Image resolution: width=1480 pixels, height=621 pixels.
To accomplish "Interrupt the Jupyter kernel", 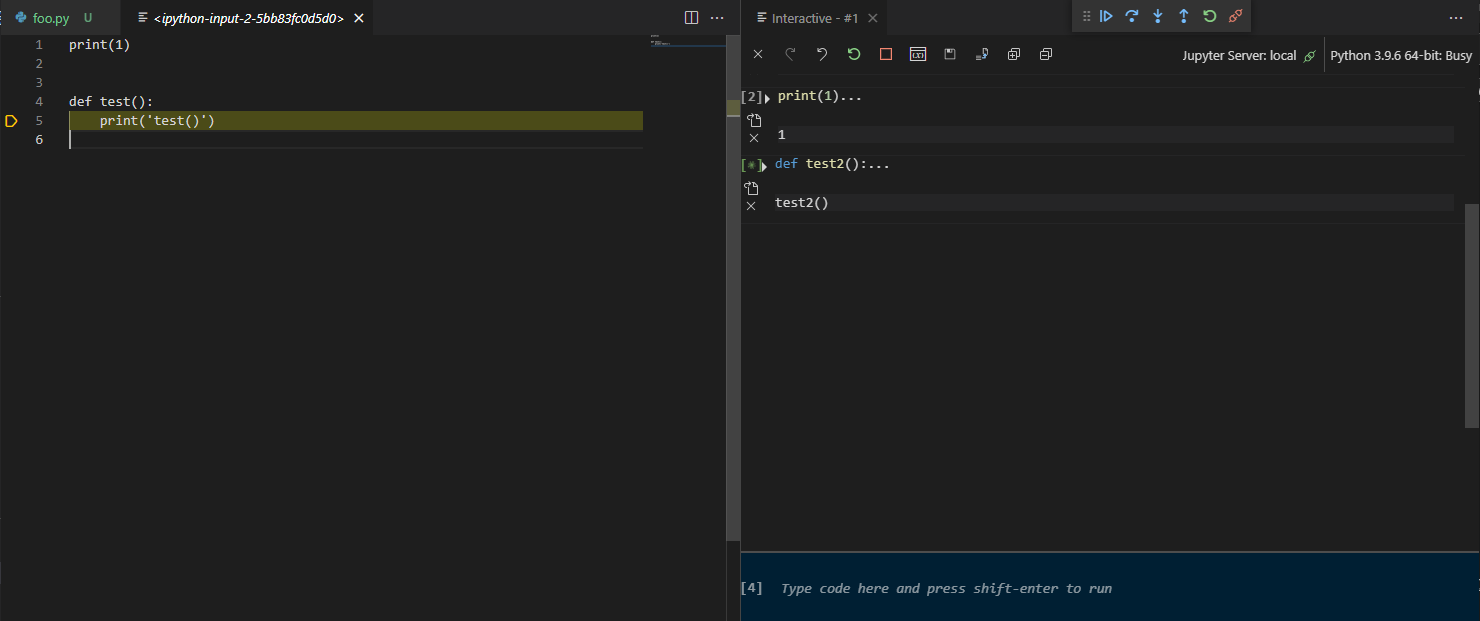I will coord(885,54).
